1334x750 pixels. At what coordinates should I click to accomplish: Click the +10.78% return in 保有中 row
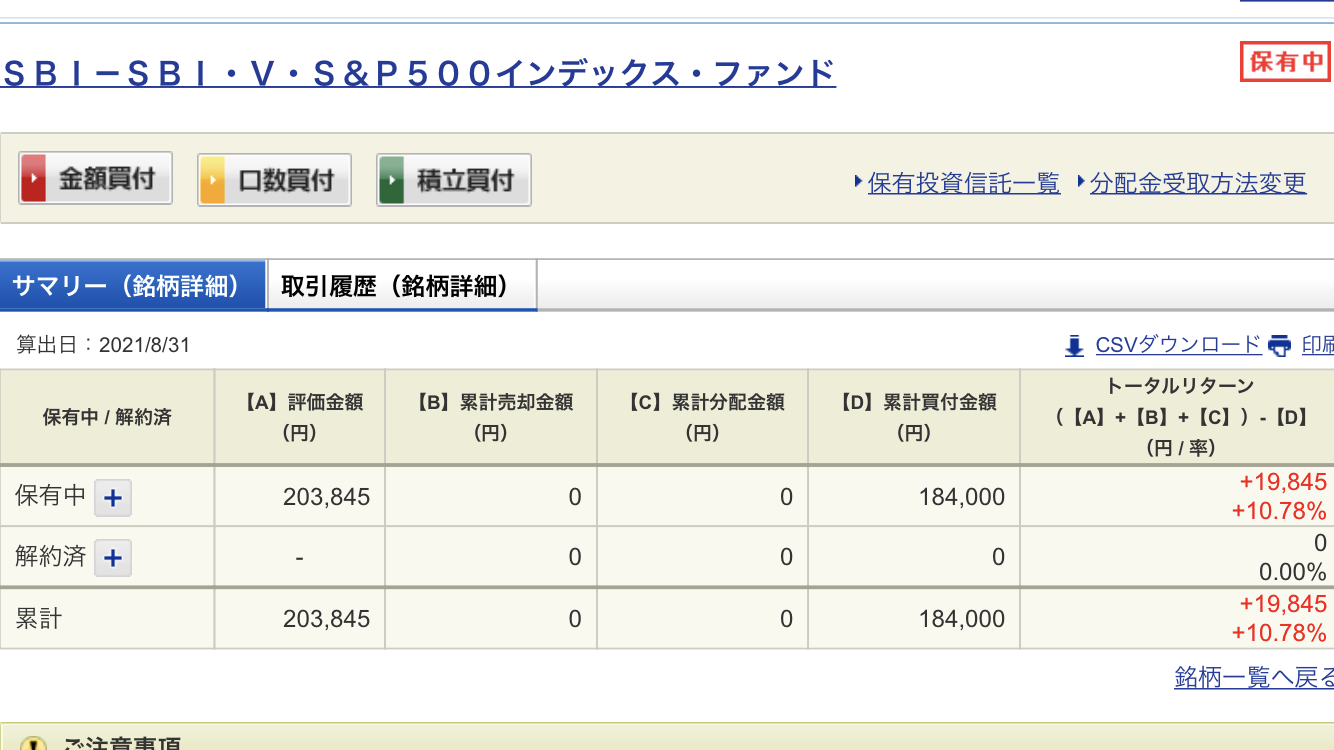coord(1279,511)
